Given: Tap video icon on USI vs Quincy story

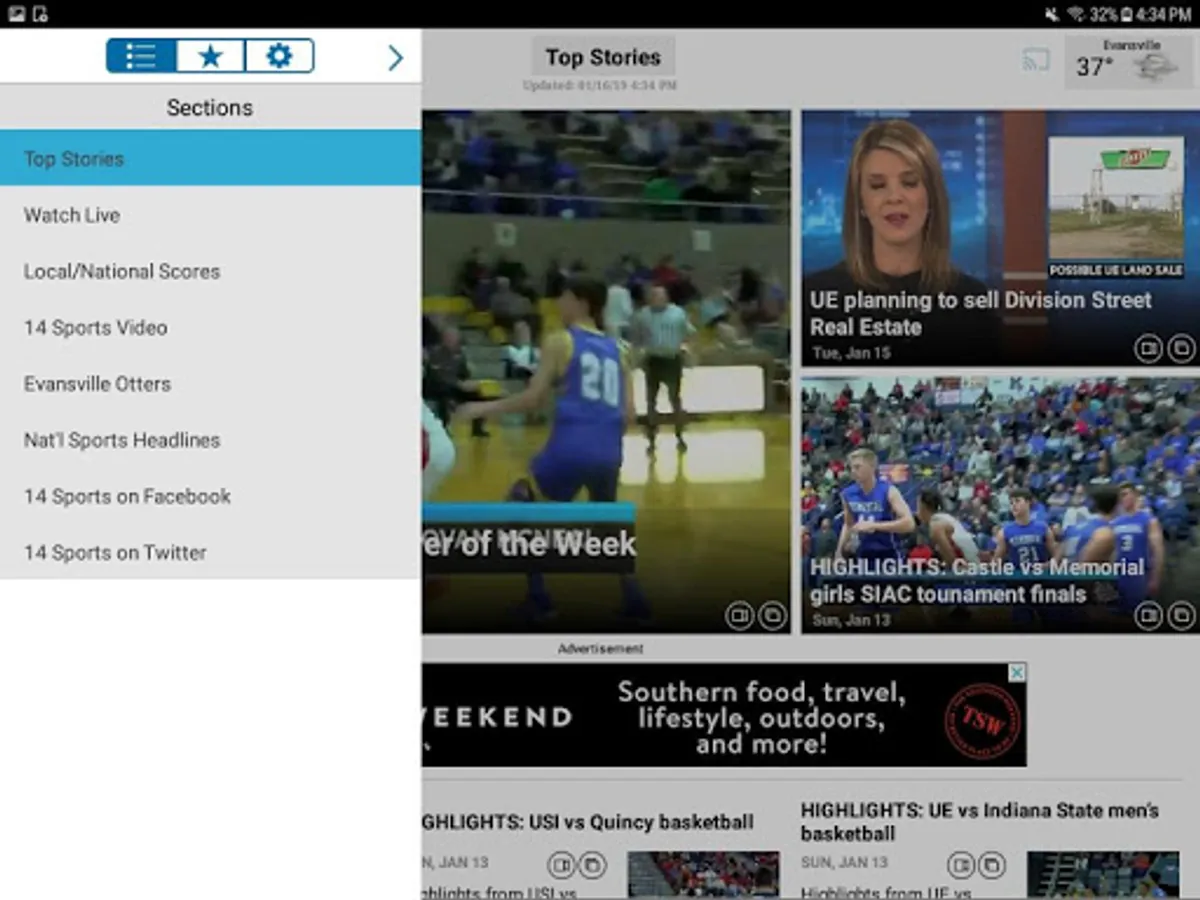Looking at the screenshot, I should coord(562,864).
